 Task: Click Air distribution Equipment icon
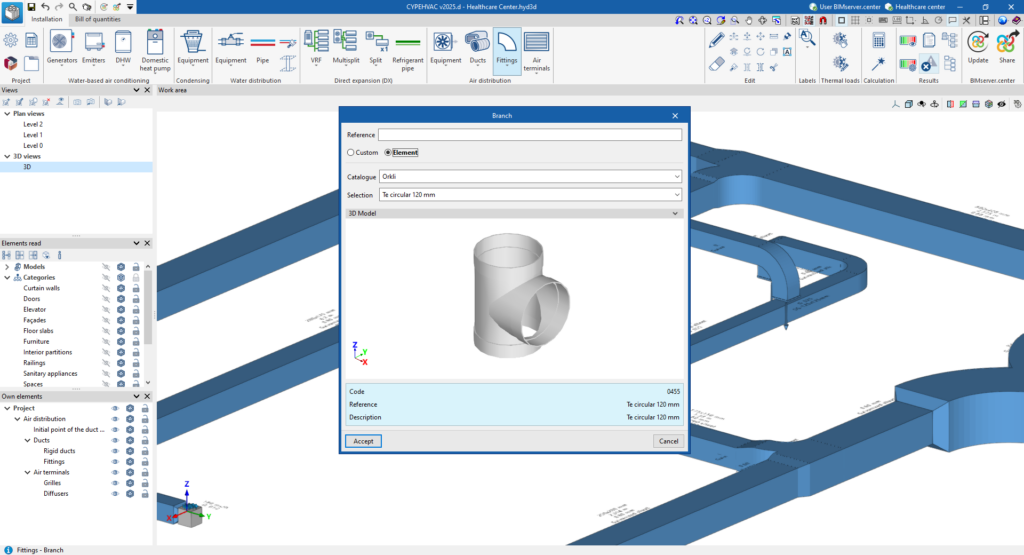tap(445, 48)
